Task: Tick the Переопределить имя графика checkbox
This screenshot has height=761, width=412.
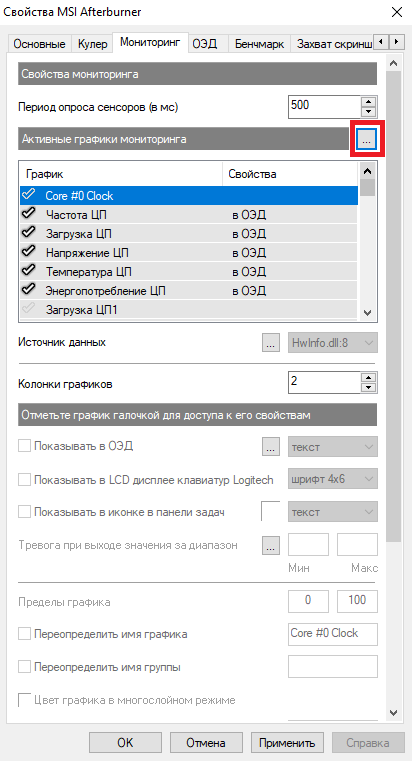Action: click(24, 634)
